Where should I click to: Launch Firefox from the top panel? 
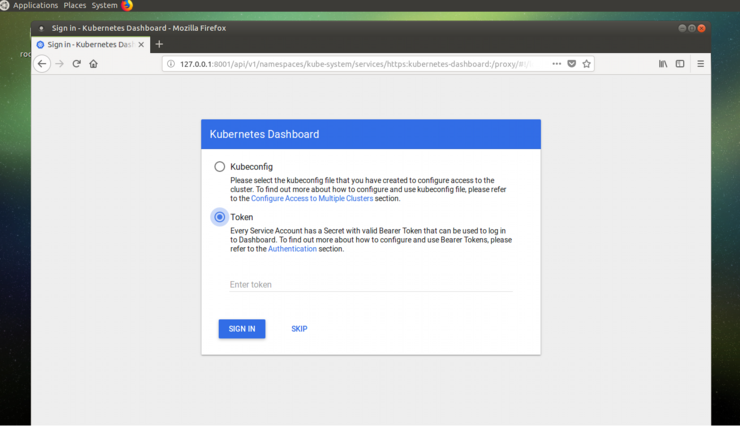point(127,5)
